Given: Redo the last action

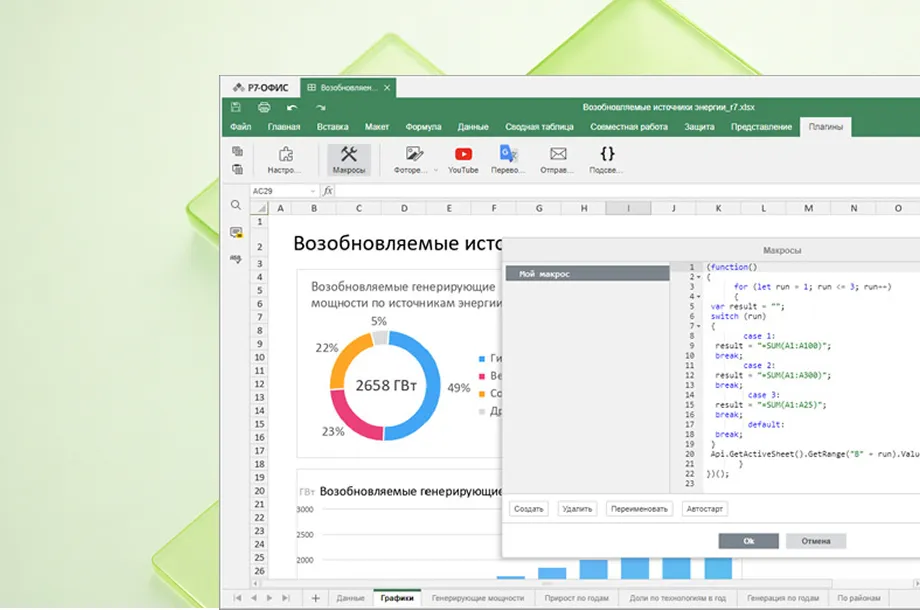Looking at the screenshot, I should tap(320, 107).
